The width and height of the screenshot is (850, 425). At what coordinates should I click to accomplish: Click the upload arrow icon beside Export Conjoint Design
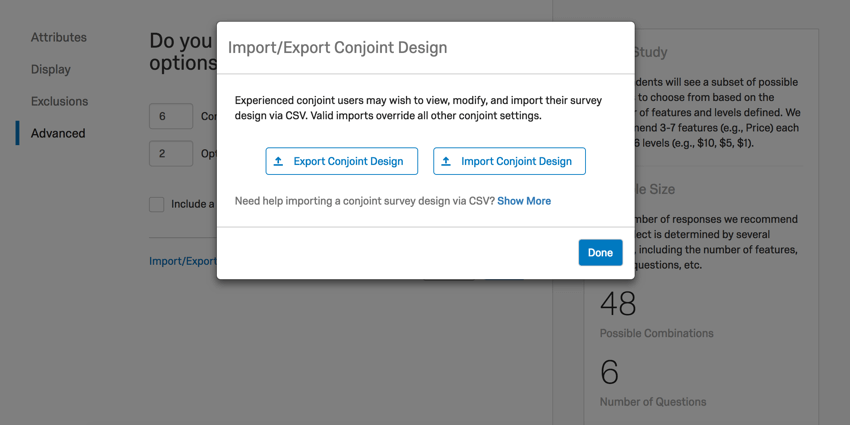point(279,161)
